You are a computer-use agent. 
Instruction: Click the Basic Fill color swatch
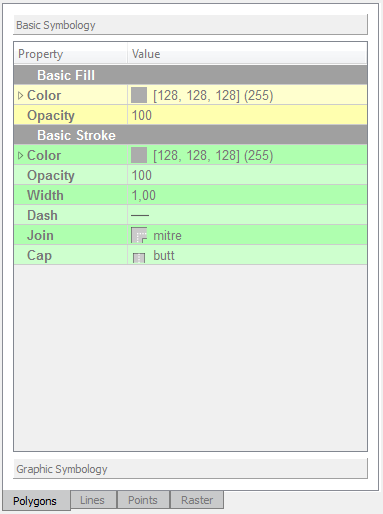point(139,95)
